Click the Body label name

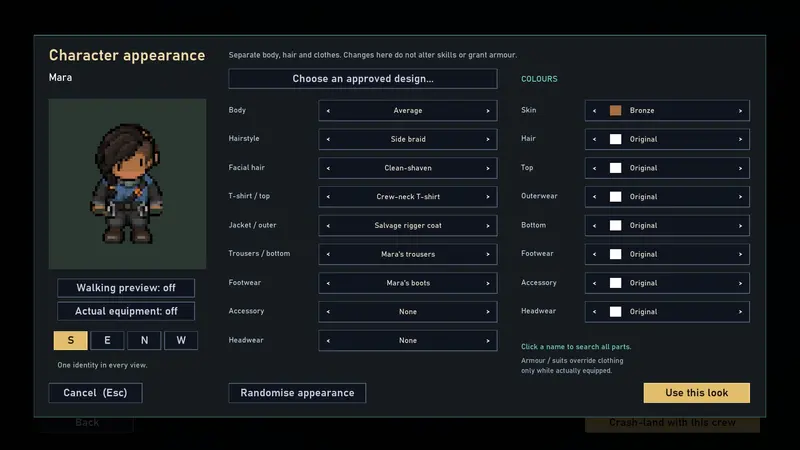click(237, 110)
